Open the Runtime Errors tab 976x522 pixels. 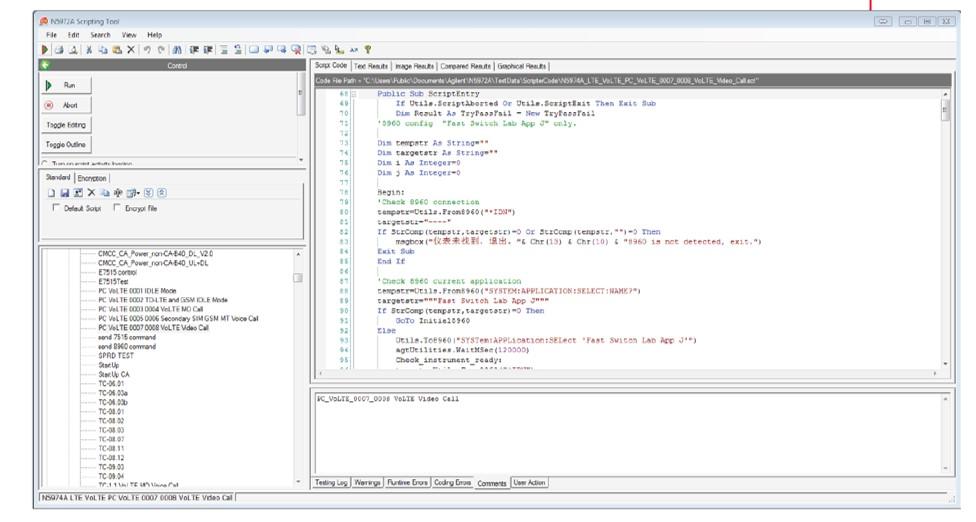pyautogui.click(x=408, y=483)
